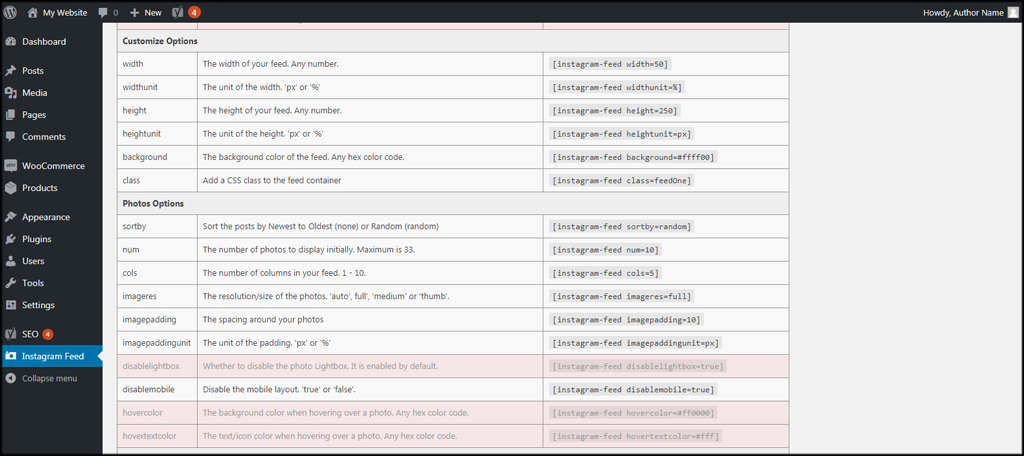This screenshot has width=1024, height=456.
Task: Open the Products menu
Action: (39, 188)
